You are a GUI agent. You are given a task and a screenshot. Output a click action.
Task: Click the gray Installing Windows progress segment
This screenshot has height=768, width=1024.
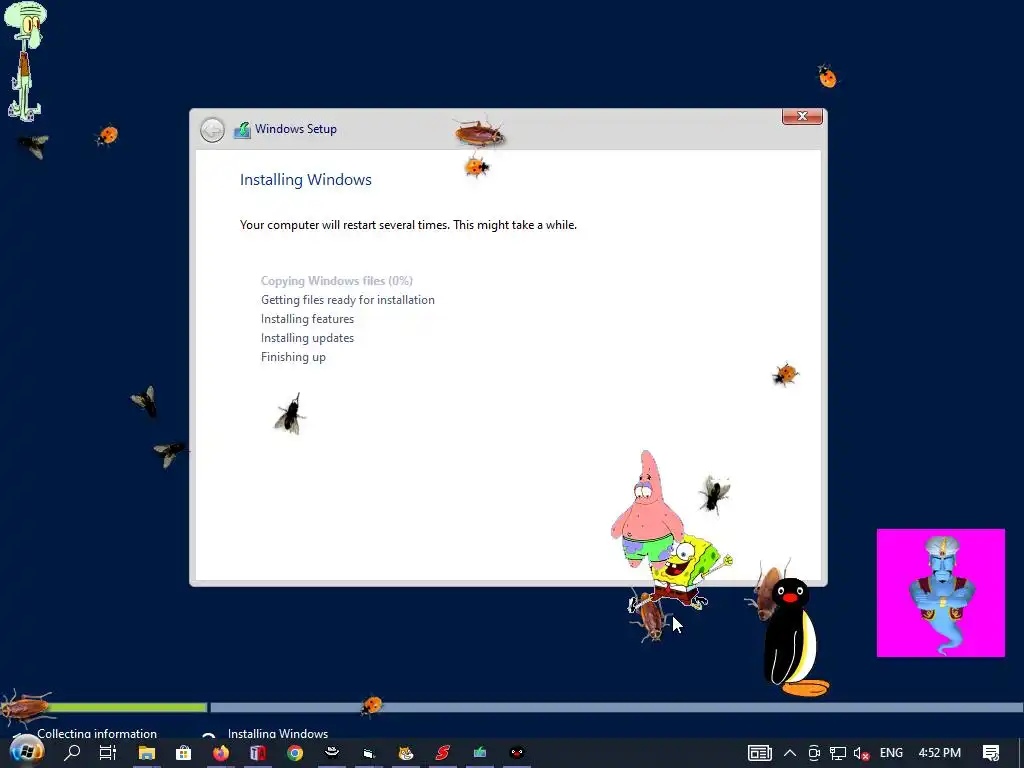616,707
